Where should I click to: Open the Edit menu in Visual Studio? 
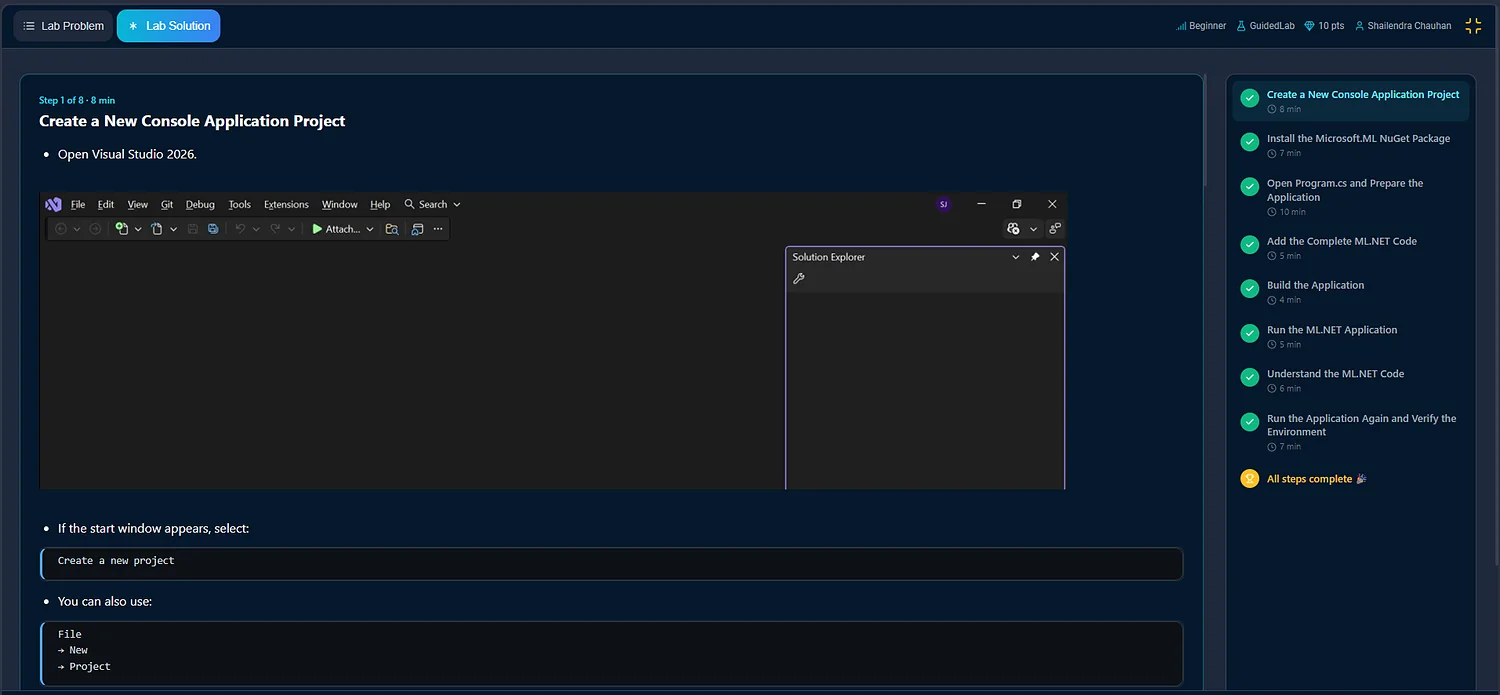click(x=106, y=204)
